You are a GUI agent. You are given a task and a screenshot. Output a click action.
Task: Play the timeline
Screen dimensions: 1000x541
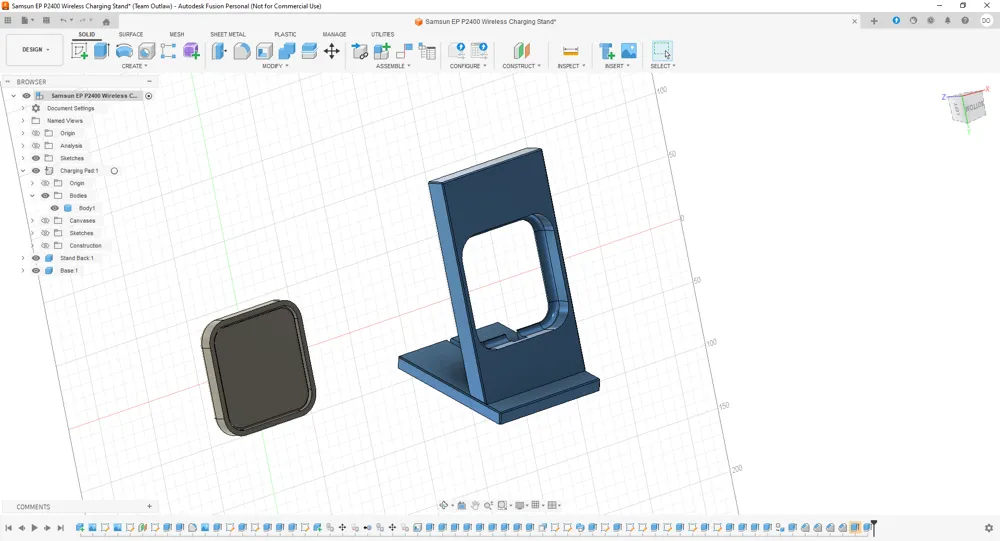tap(34, 528)
